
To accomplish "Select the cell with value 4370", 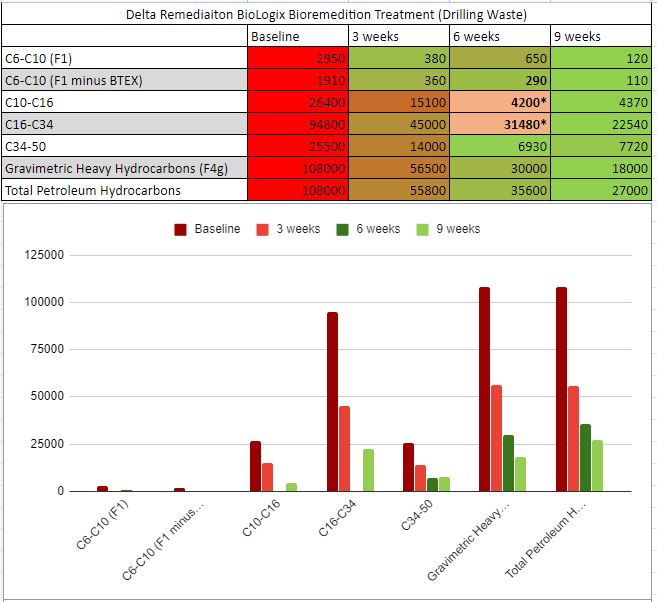I will pos(601,102).
